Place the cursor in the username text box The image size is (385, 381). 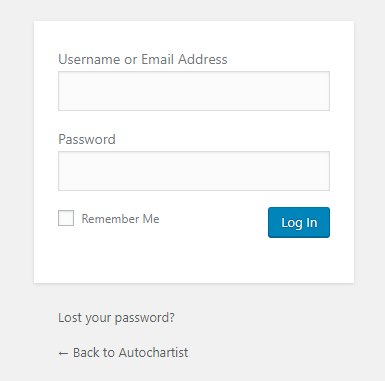coord(194,91)
